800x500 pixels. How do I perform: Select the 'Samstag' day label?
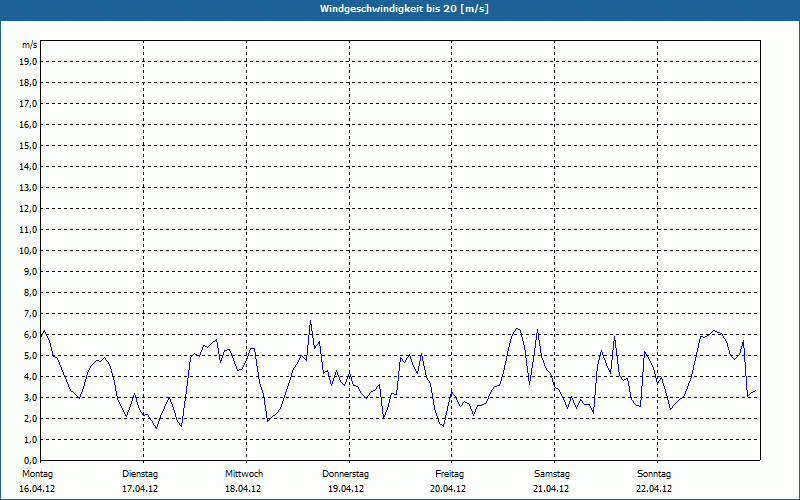[x=552, y=474]
